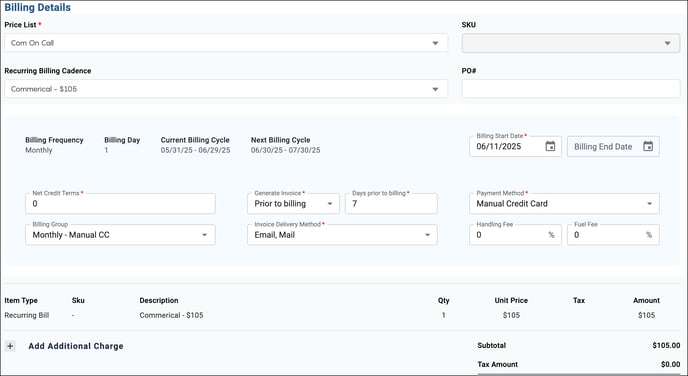Click the Billing Start Date value 06/11/2025
This screenshot has height=376, width=688.
click(498, 147)
